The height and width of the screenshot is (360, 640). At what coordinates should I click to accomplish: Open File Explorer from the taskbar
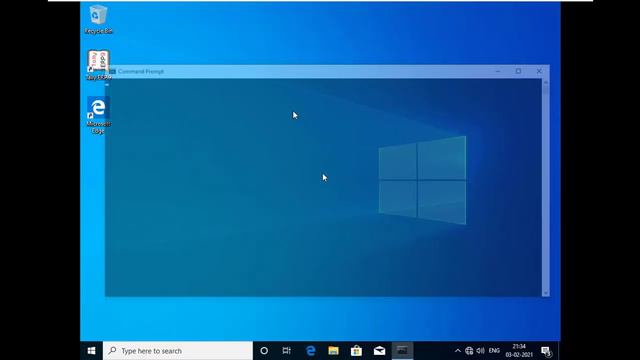(x=333, y=351)
